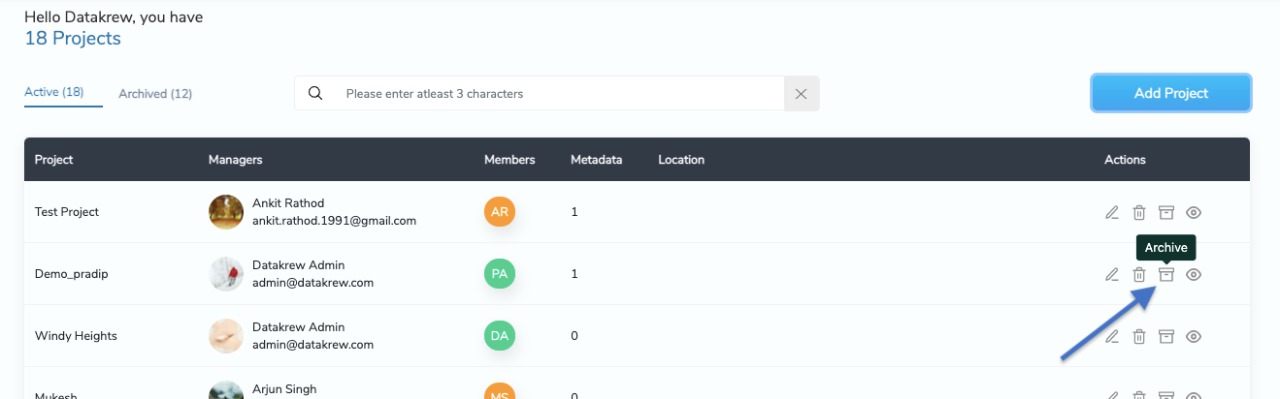Image resolution: width=1280 pixels, height=399 pixels.
Task: Open Windy Heights' Datakrew Admin avatar
Action: [x=226, y=336]
